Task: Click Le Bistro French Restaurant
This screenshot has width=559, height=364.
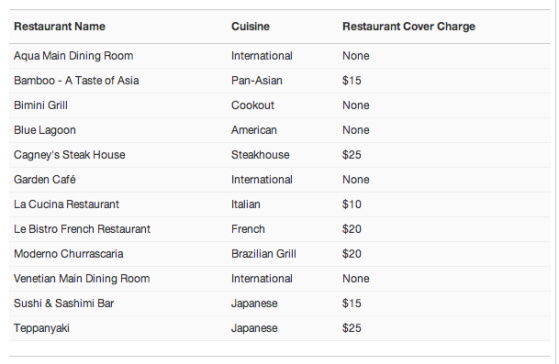Action: (82, 229)
